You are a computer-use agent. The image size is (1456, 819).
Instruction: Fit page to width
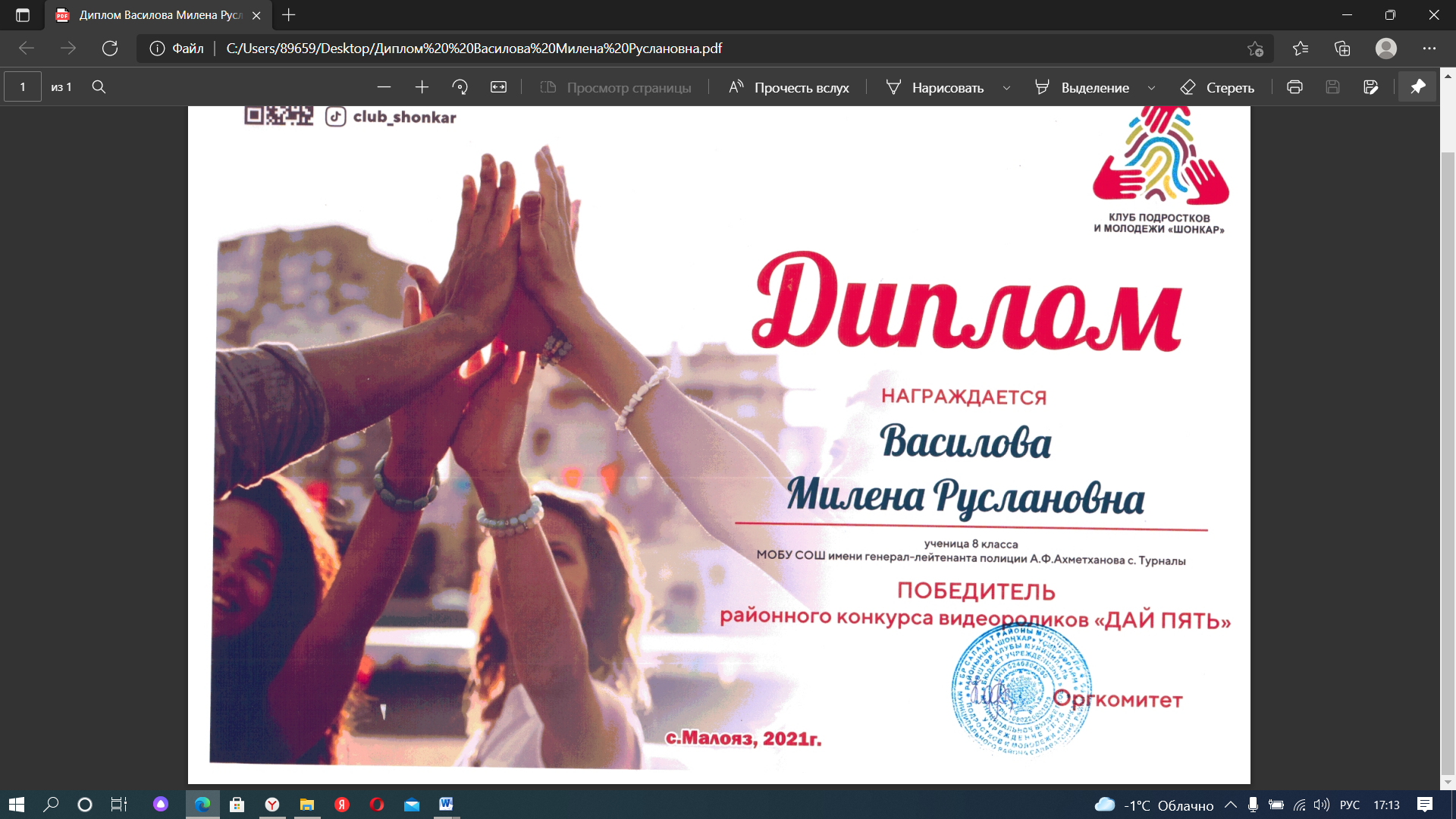pos(498,87)
